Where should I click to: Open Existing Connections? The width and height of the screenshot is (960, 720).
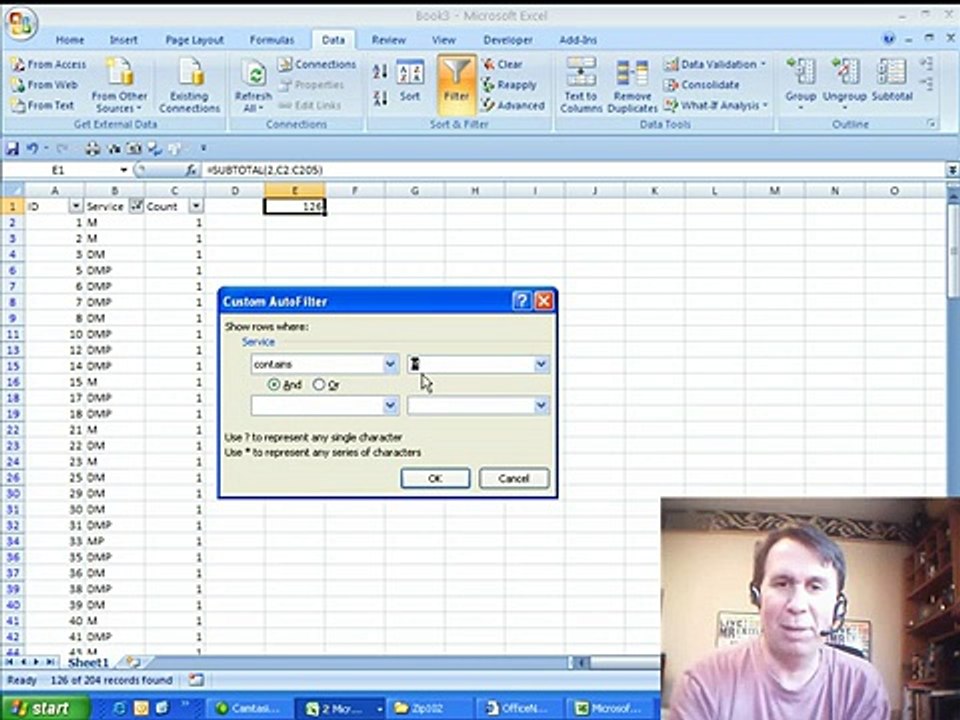coord(190,85)
